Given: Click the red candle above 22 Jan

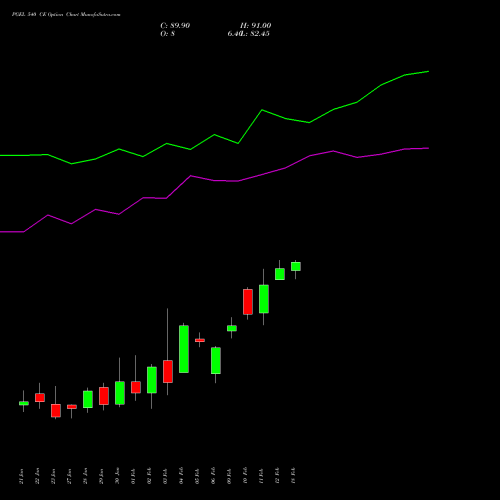Looking at the screenshot, I should tap(40, 397).
